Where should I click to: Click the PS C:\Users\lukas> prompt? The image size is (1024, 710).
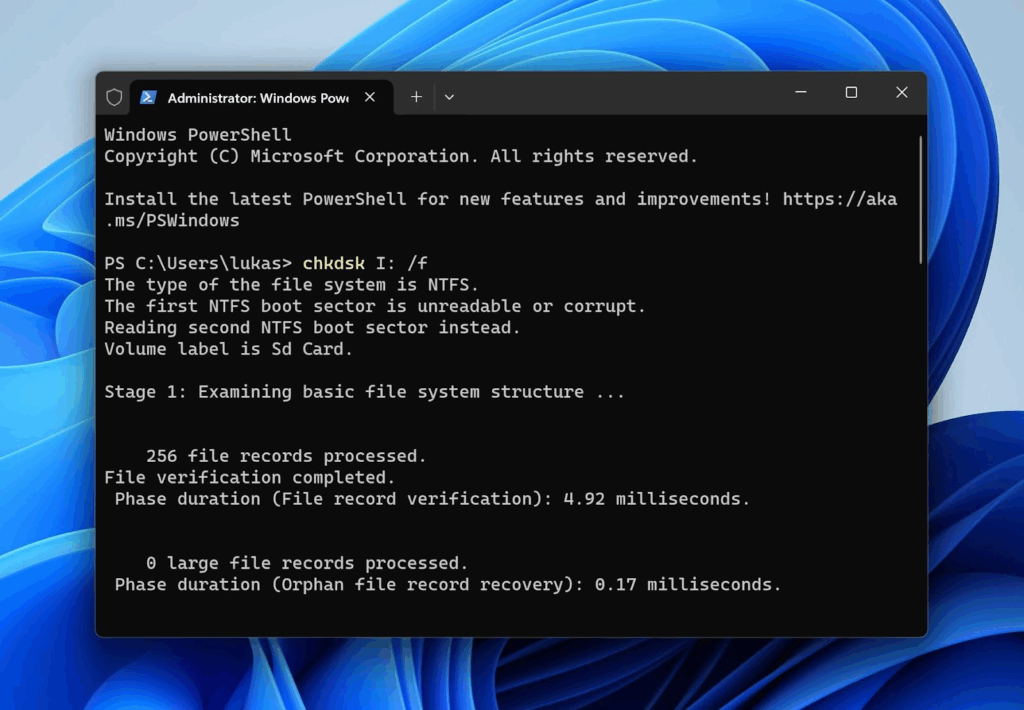tap(198, 263)
